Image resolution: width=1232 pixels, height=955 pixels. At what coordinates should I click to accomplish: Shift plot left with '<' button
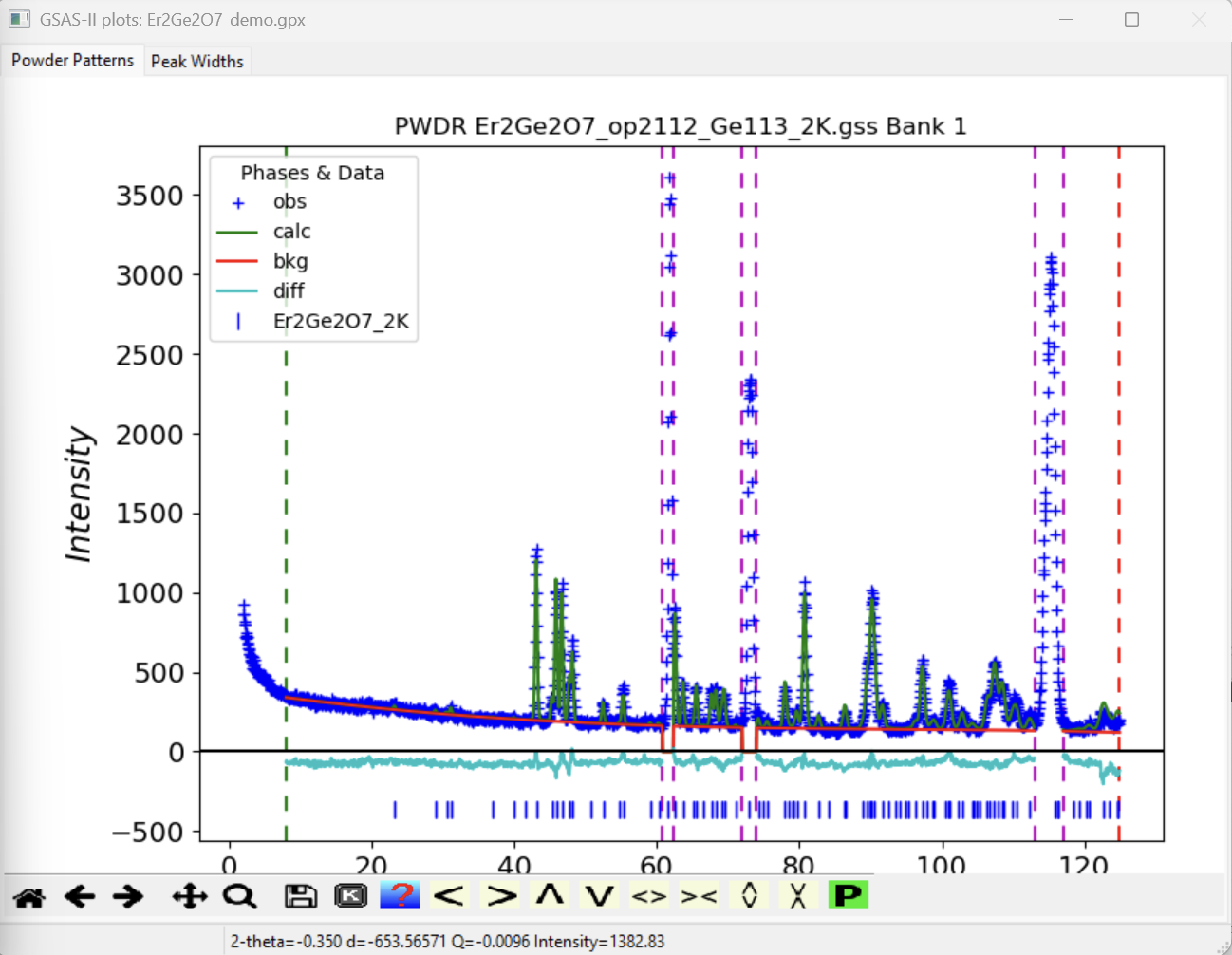pos(449,895)
